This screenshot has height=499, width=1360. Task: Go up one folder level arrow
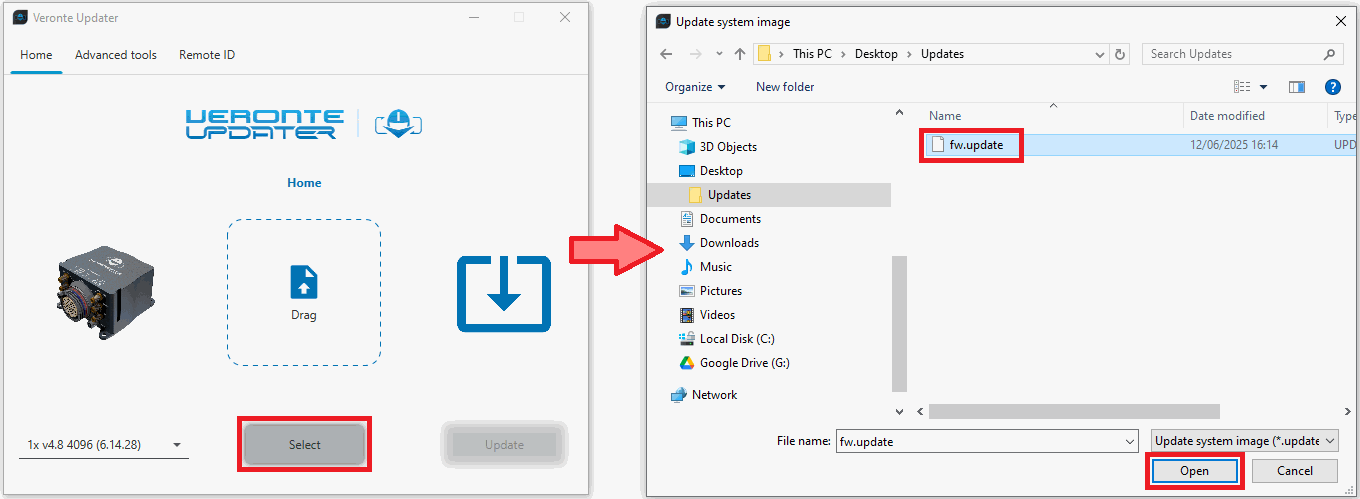point(740,54)
